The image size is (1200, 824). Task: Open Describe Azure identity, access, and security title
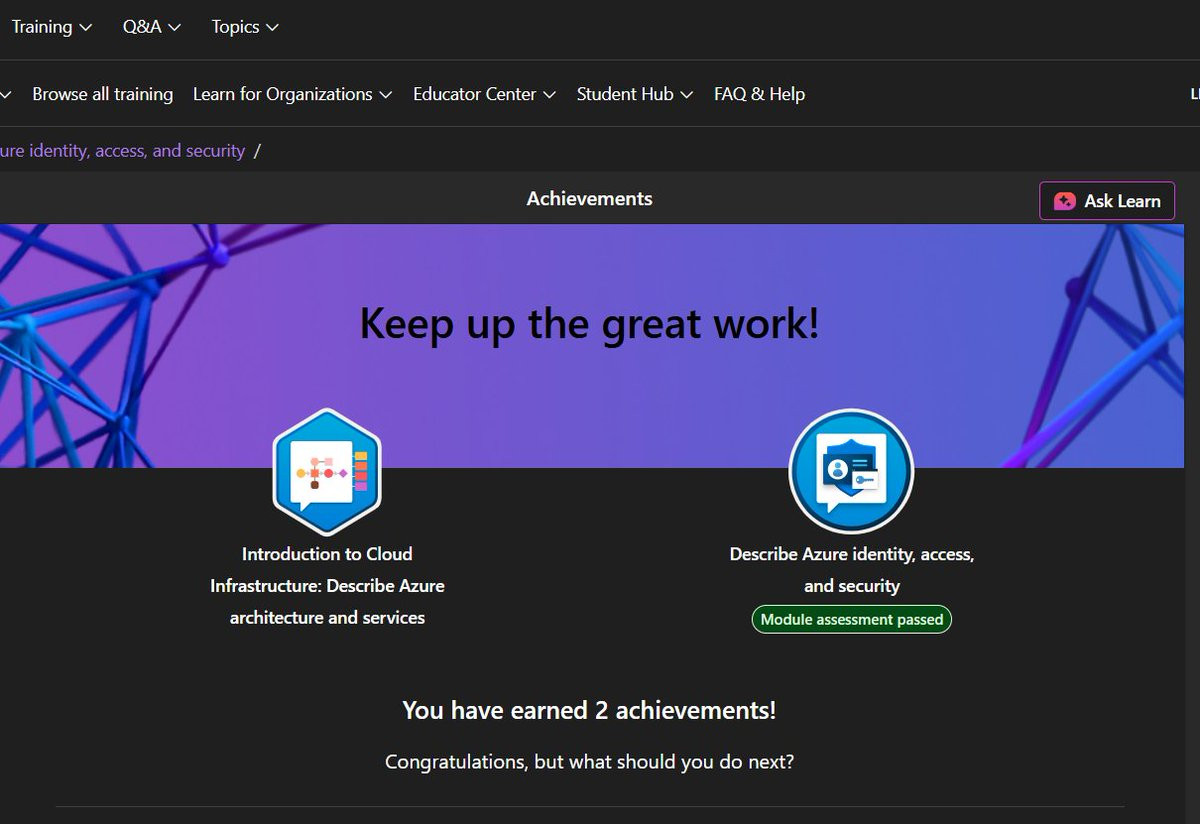[x=852, y=570]
